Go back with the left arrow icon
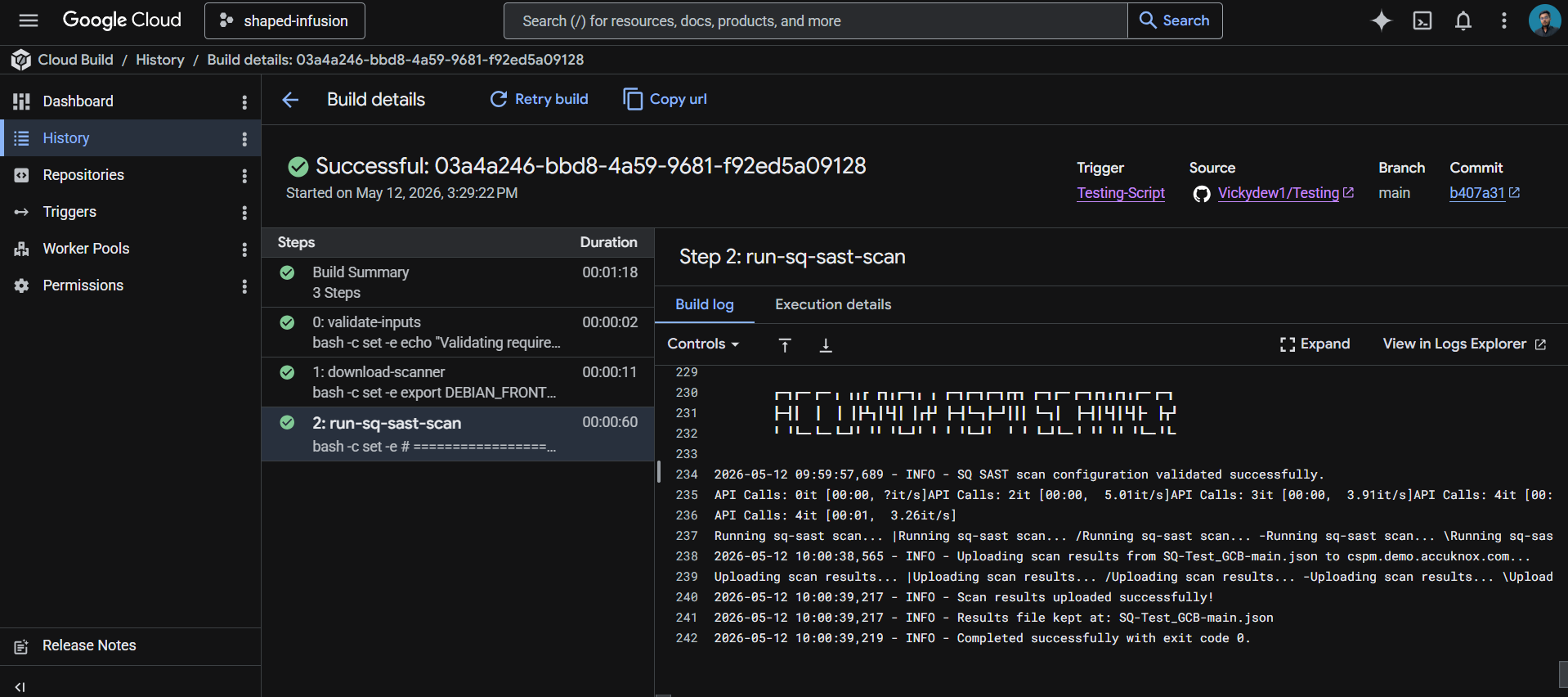This screenshot has width=1568, height=697. click(x=290, y=100)
